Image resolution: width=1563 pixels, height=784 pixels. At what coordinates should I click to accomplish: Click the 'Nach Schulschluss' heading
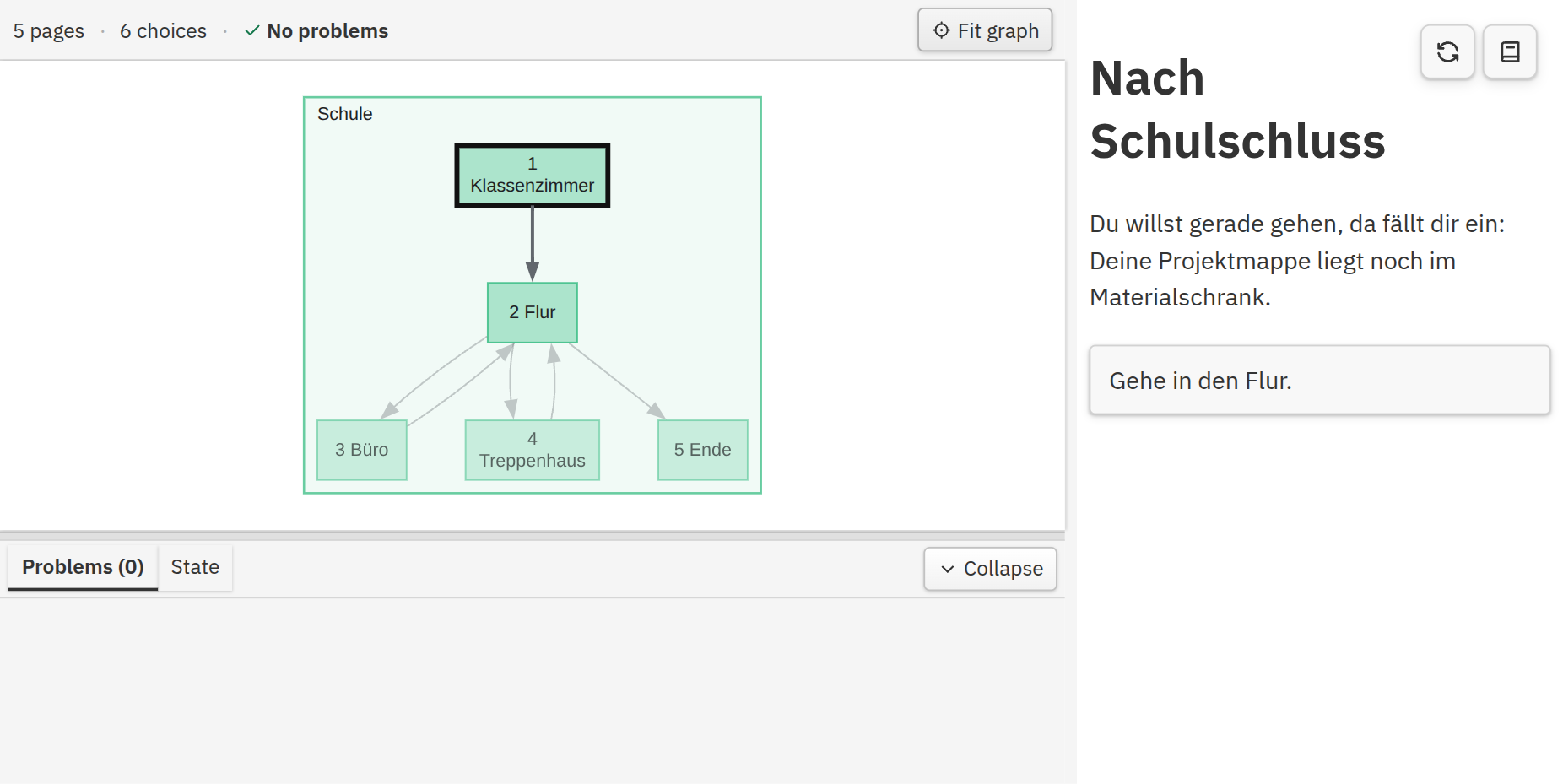pos(1237,110)
